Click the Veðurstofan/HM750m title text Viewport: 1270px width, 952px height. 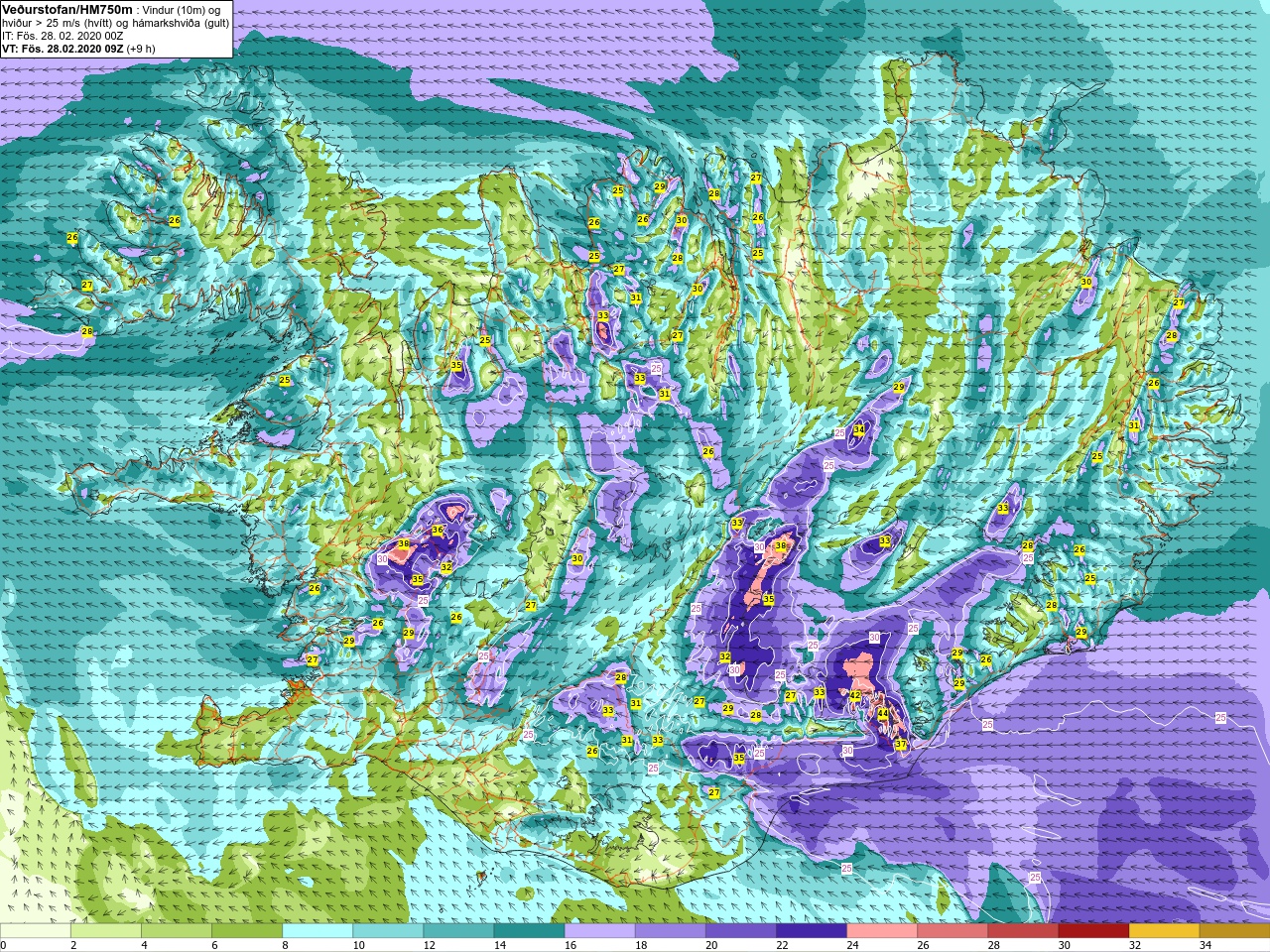[x=68, y=9]
